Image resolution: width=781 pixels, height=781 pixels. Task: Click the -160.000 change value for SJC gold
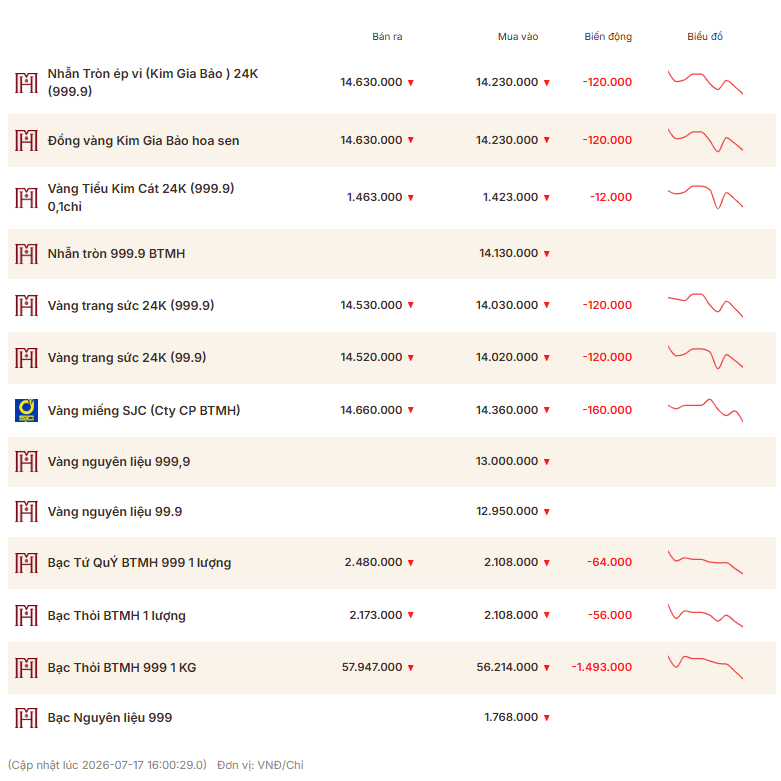[607, 410]
